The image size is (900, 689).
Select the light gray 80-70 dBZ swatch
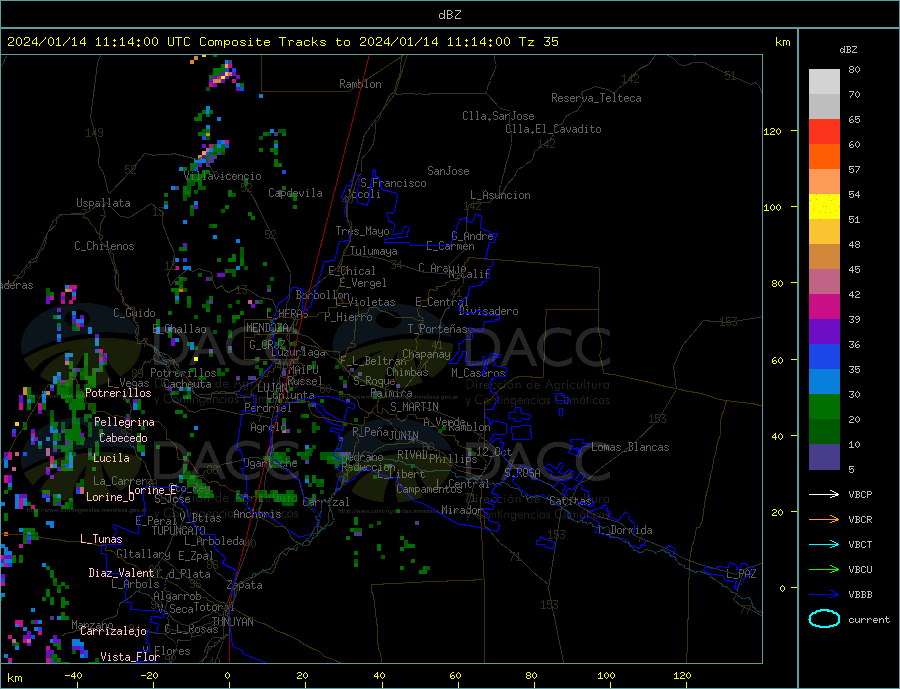tap(824, 82)
